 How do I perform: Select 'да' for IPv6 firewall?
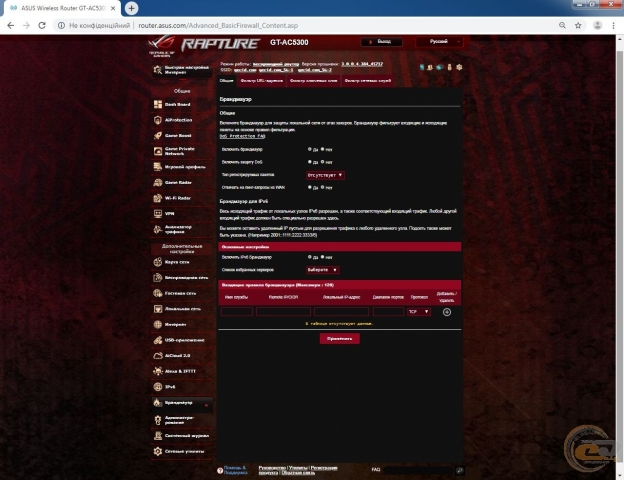[310, 257]
